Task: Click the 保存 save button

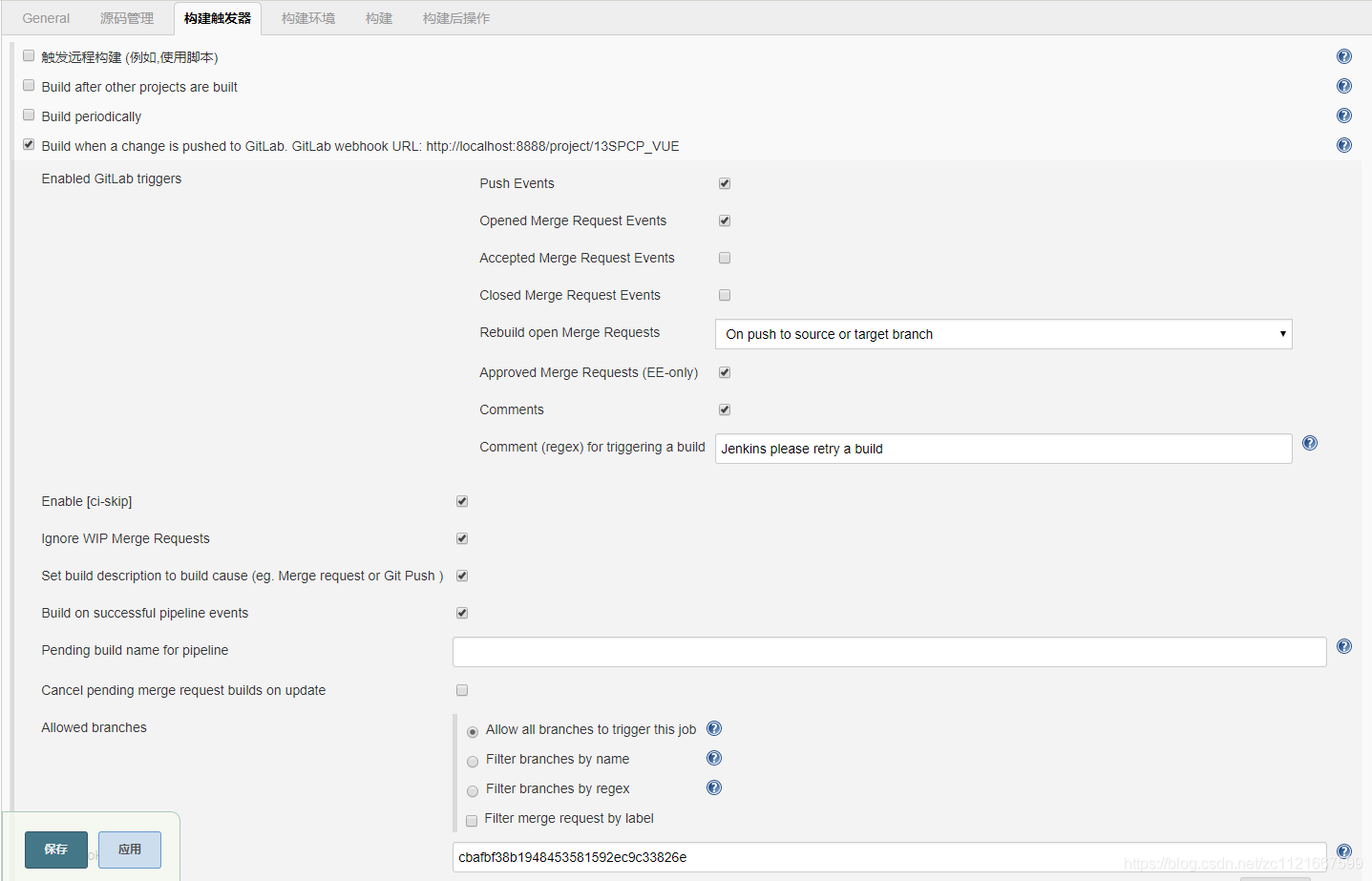Action: point(56,850)
